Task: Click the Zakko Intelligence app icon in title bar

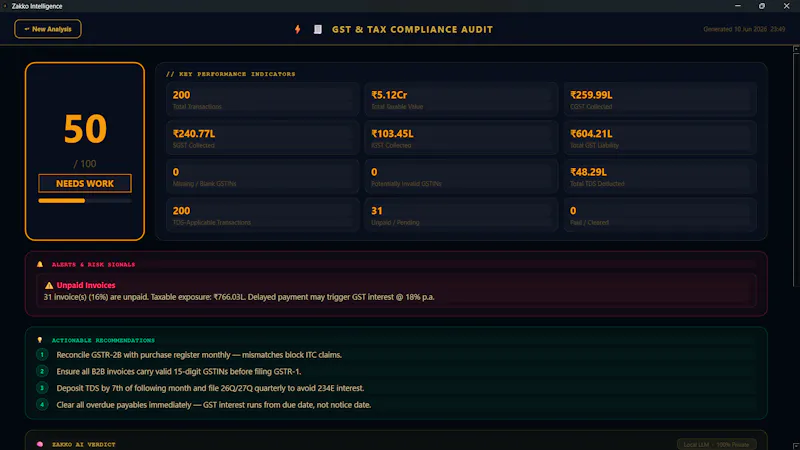Action: pos(6,6)
